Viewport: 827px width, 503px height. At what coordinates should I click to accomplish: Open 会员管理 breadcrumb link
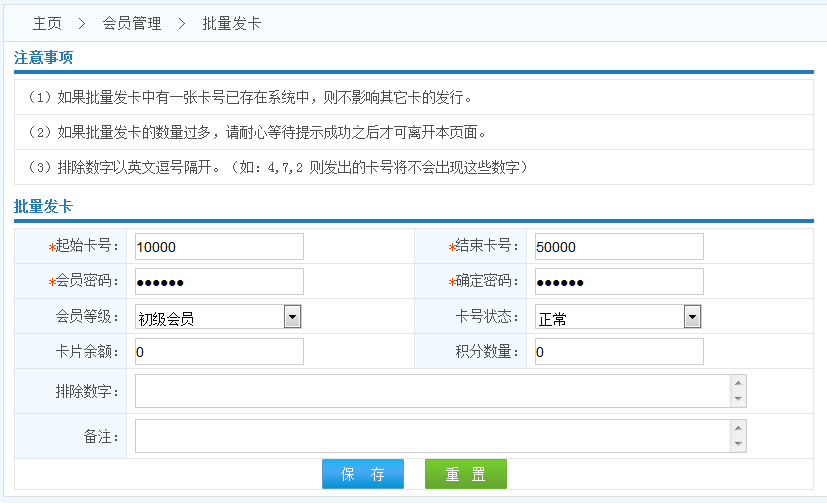[131, 23]
